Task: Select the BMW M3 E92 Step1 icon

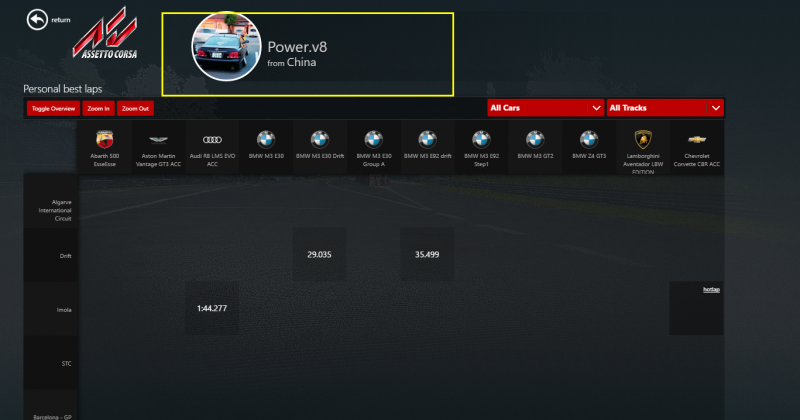Action: point(481,139)
